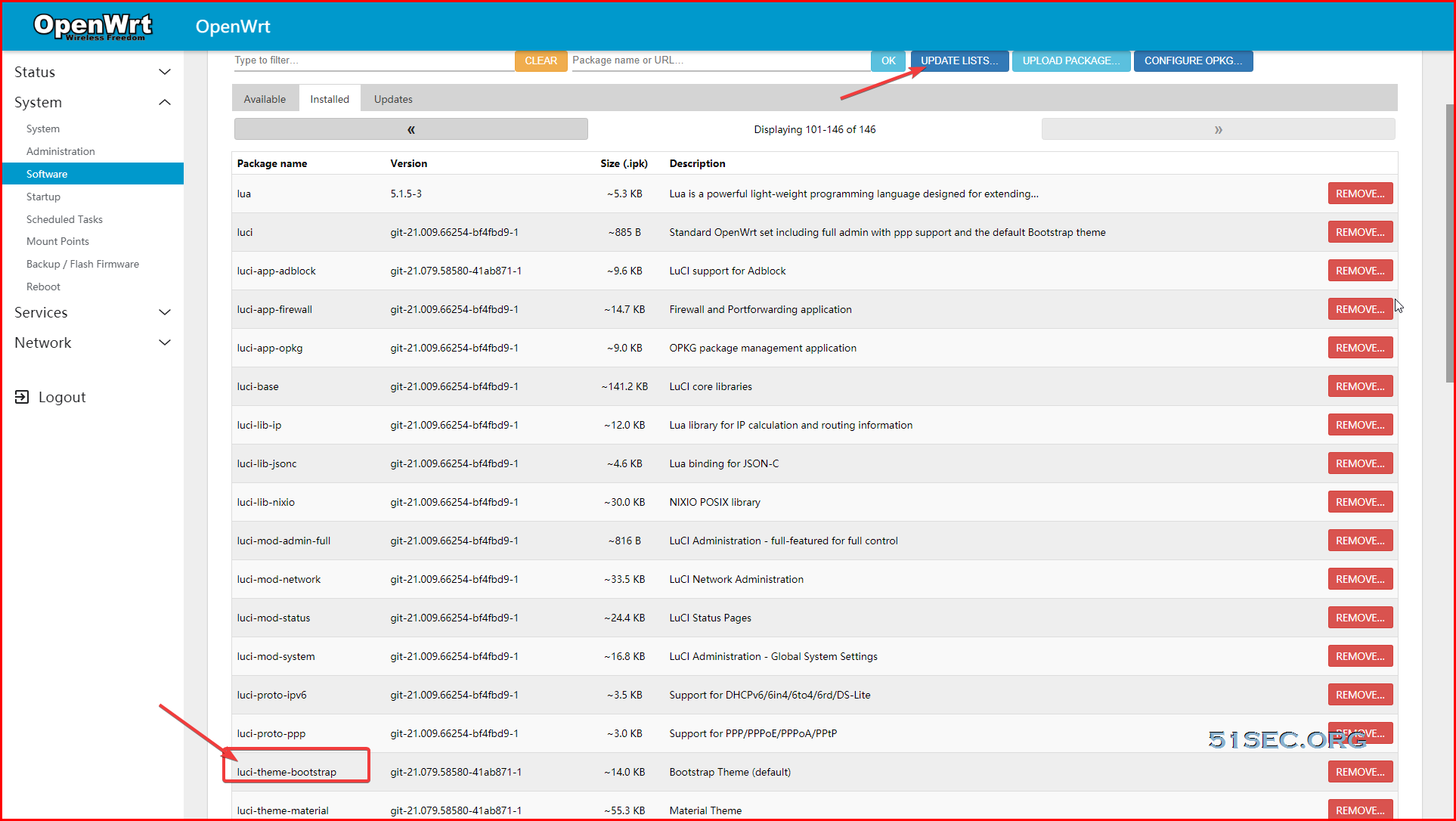Screen dimensions: 1456x821
Task: Focus the Package name or URL field
Action: tap(720, 60)
